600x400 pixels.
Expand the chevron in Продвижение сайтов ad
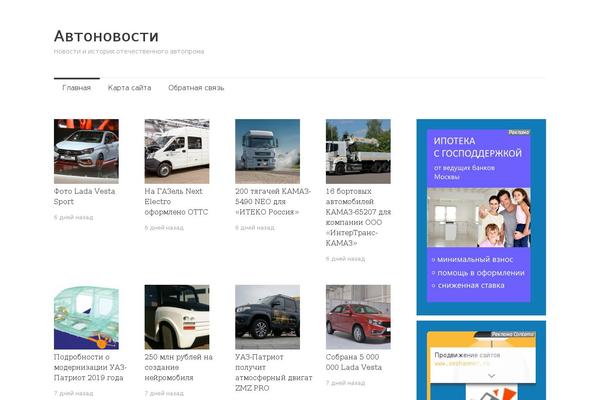click(x=492, y=376)
